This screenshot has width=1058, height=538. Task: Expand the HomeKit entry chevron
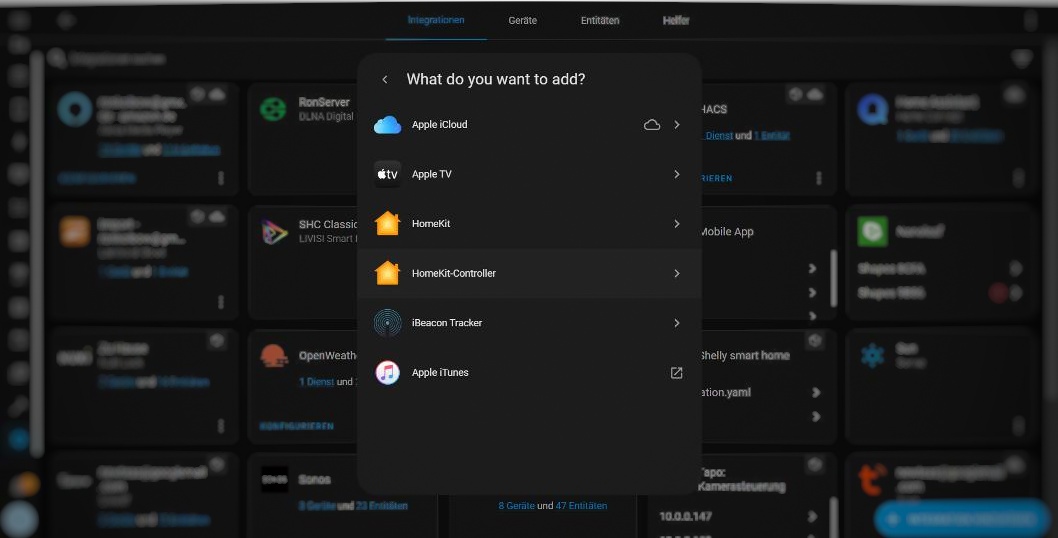coord(676,223)
